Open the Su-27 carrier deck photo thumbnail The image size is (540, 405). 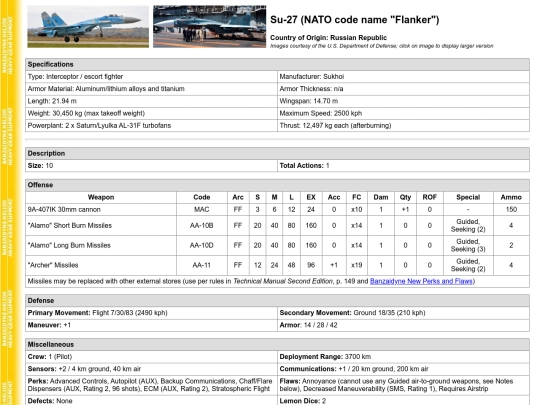[x=209, y=27]
